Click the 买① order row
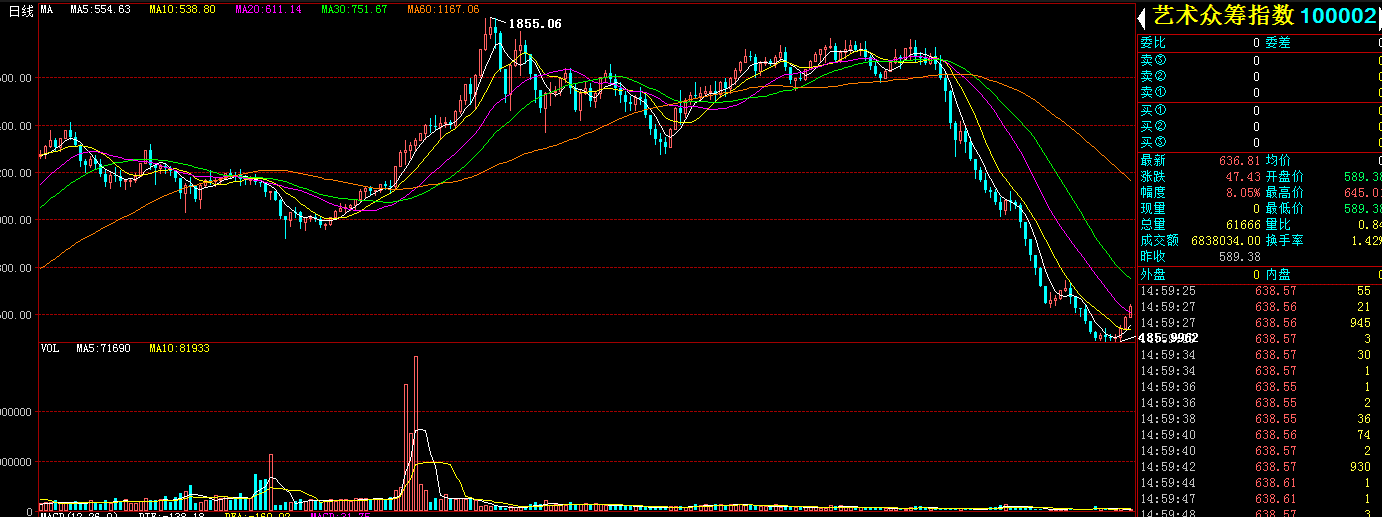Screen dimensions: 1382x517 (x=1153, y=110)
